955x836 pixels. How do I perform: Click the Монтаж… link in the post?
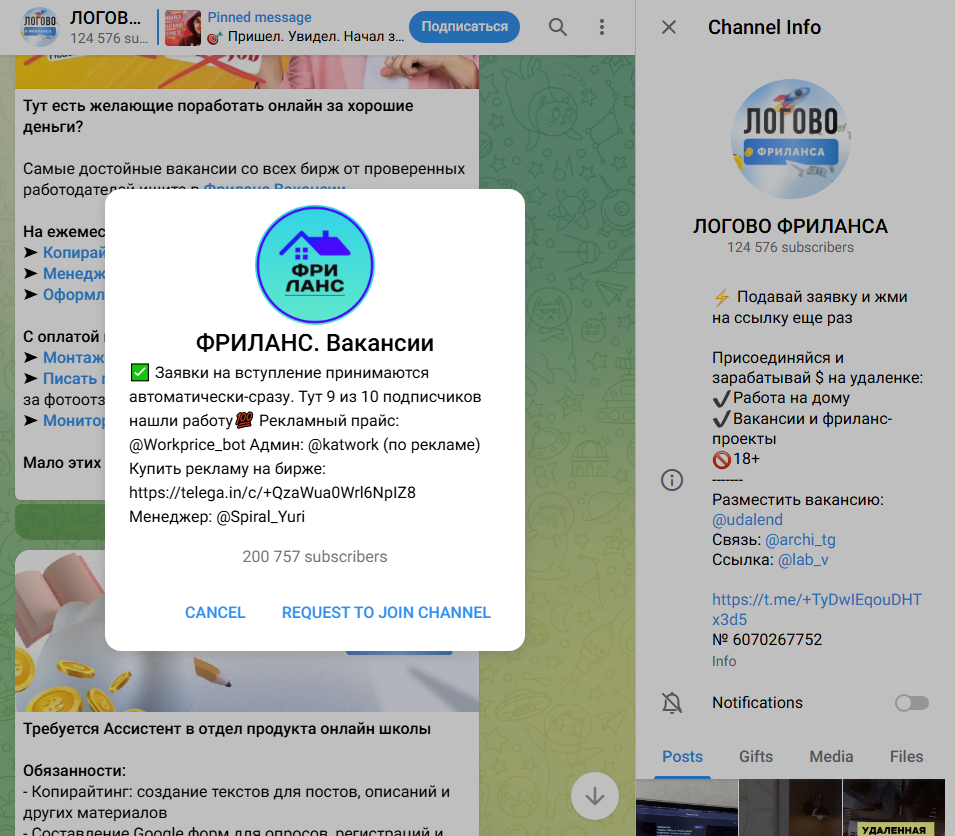(x=74, y=357)
